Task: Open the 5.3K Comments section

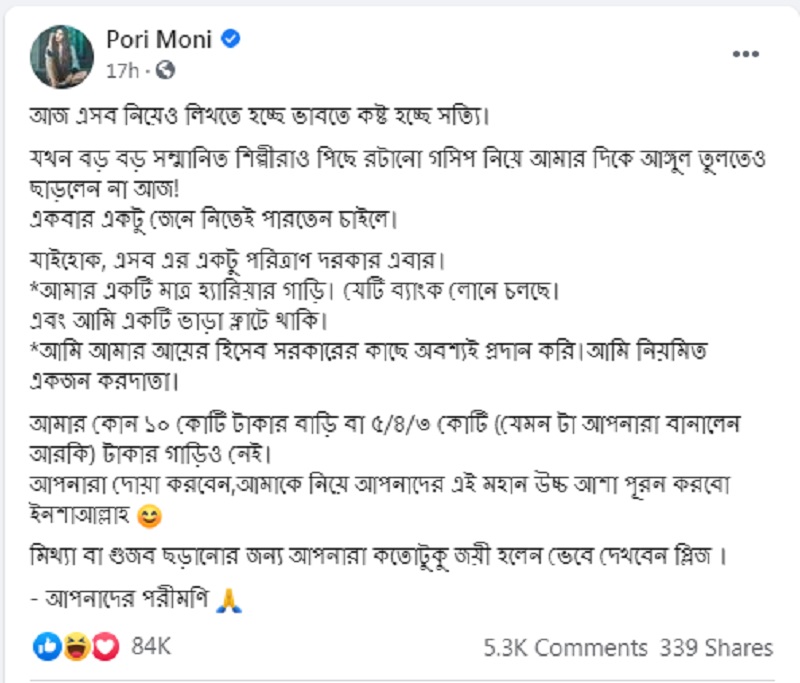Action: pos(565,648)
